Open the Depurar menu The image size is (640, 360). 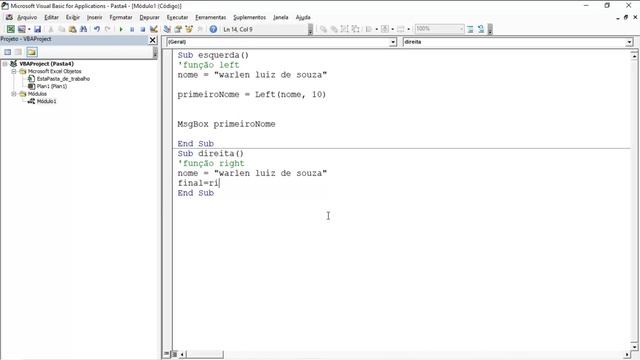coord(149,17)
